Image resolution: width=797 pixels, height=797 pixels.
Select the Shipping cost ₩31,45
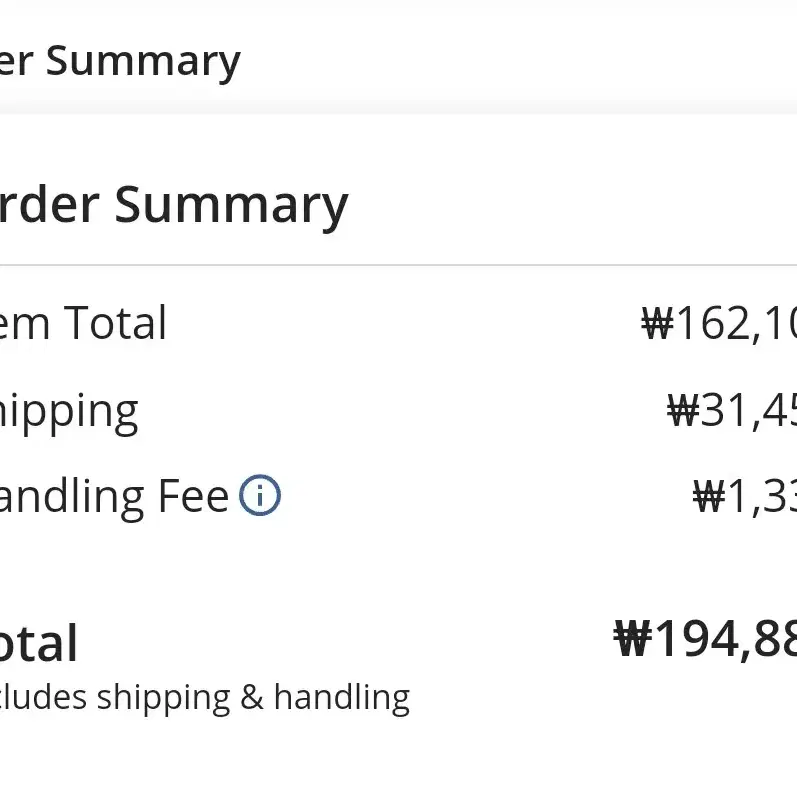pos(732,412)
